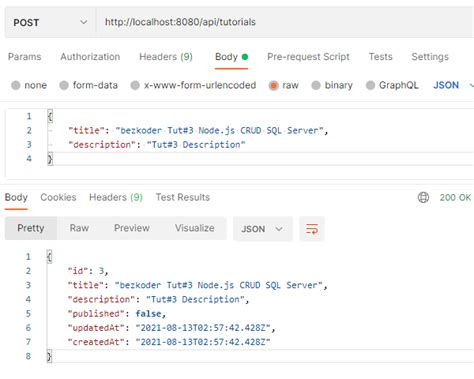This screenshot has width=474, height=379.
Task: Click the response "description": "Tut#3 Description" line
Action: pos(158,299)
